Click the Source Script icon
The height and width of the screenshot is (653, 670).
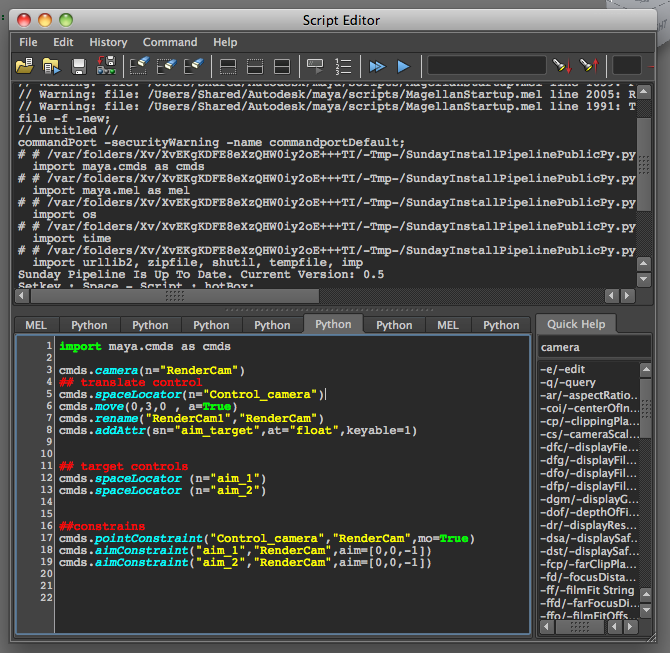50,66
